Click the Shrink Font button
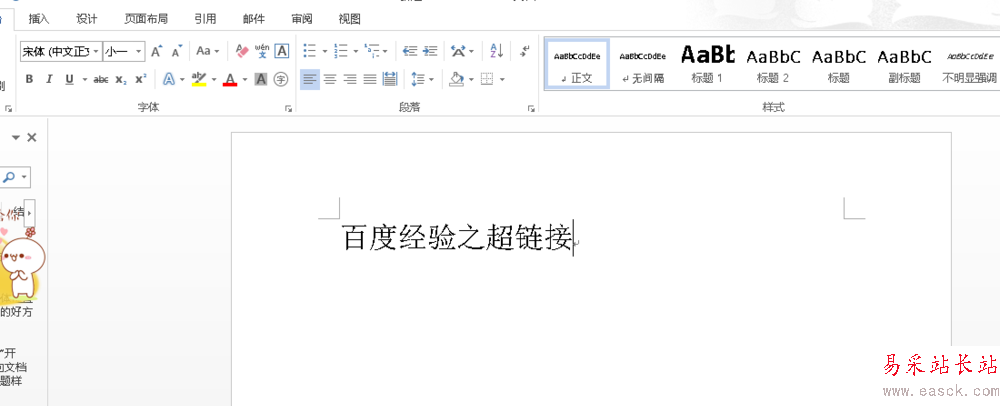This screenshot has width=1000, height=406. (x=177, y=51)
